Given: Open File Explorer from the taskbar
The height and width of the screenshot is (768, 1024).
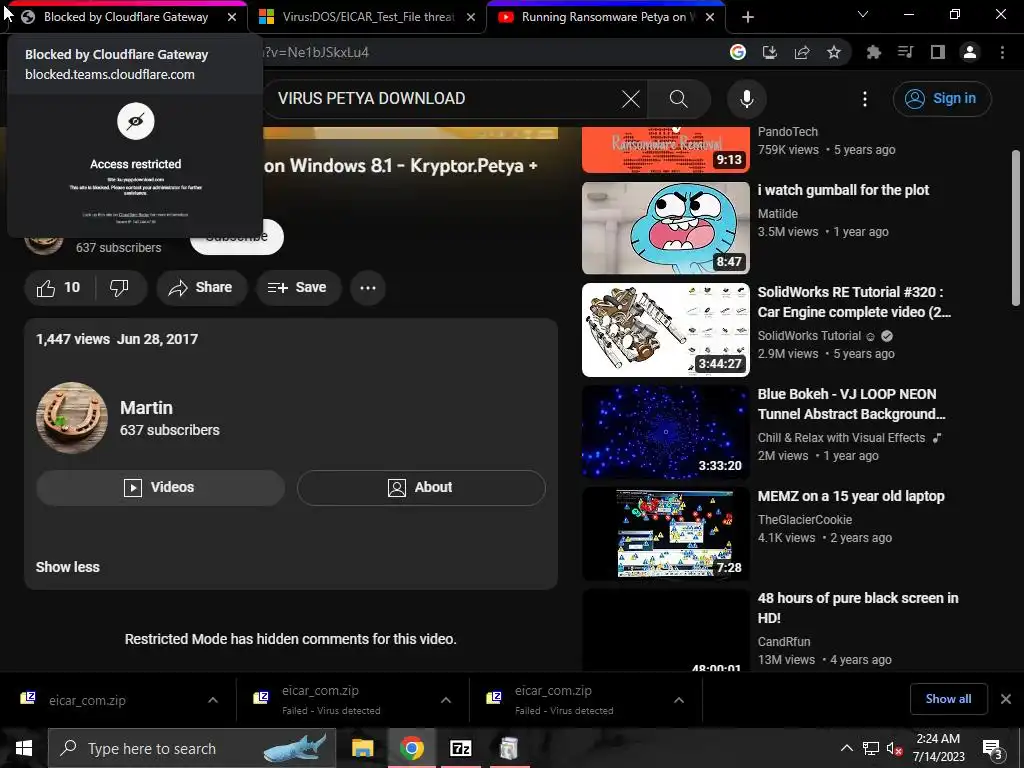Looking at the screenshot, I should coord(362,748).
